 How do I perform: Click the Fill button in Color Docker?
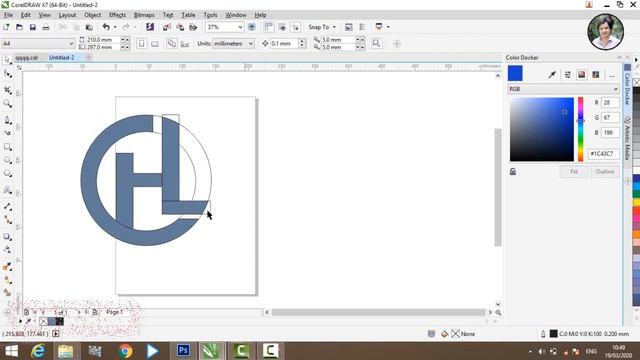pyautogui.click(x=574, y=171)
